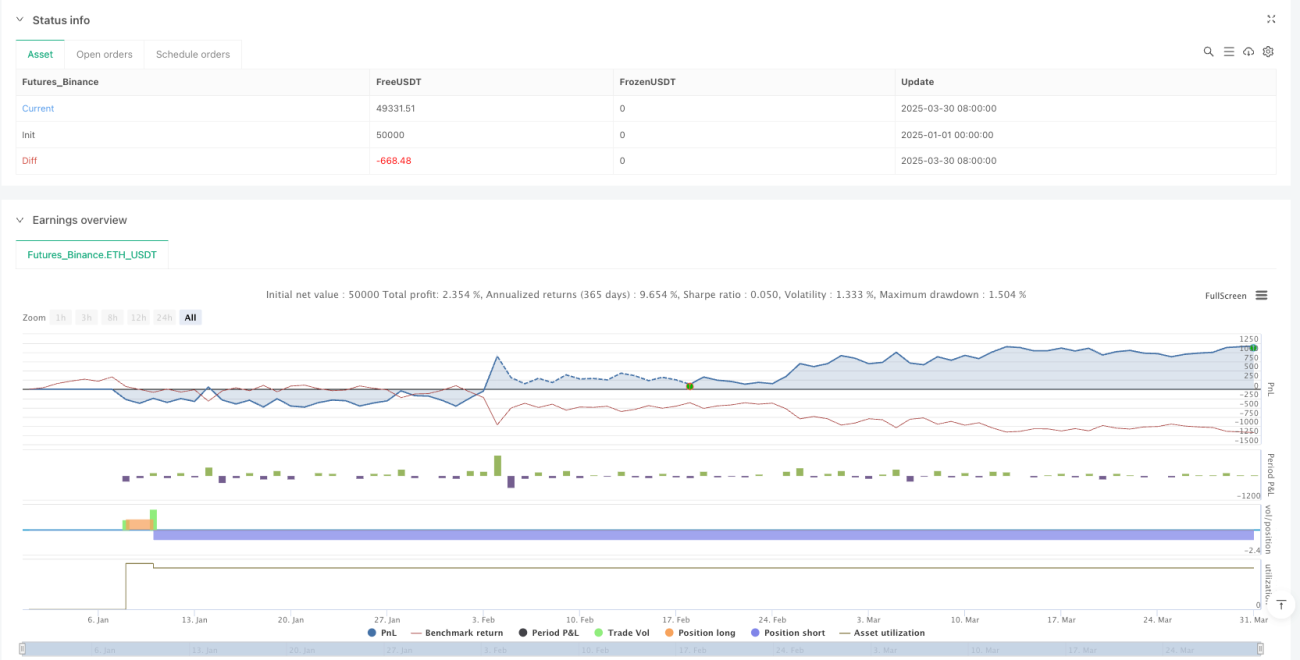Select the 24h zoom range

163,317
